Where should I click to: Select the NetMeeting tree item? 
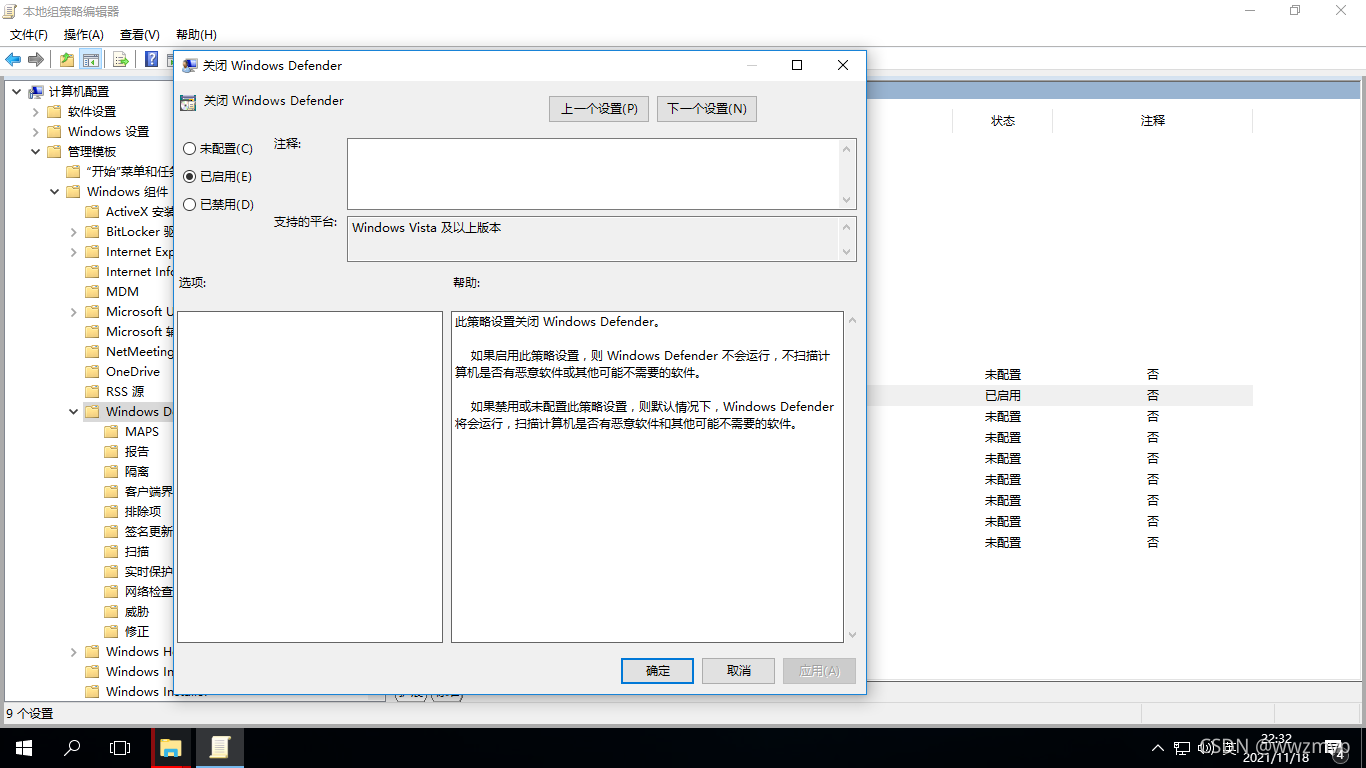click(139, 352)
